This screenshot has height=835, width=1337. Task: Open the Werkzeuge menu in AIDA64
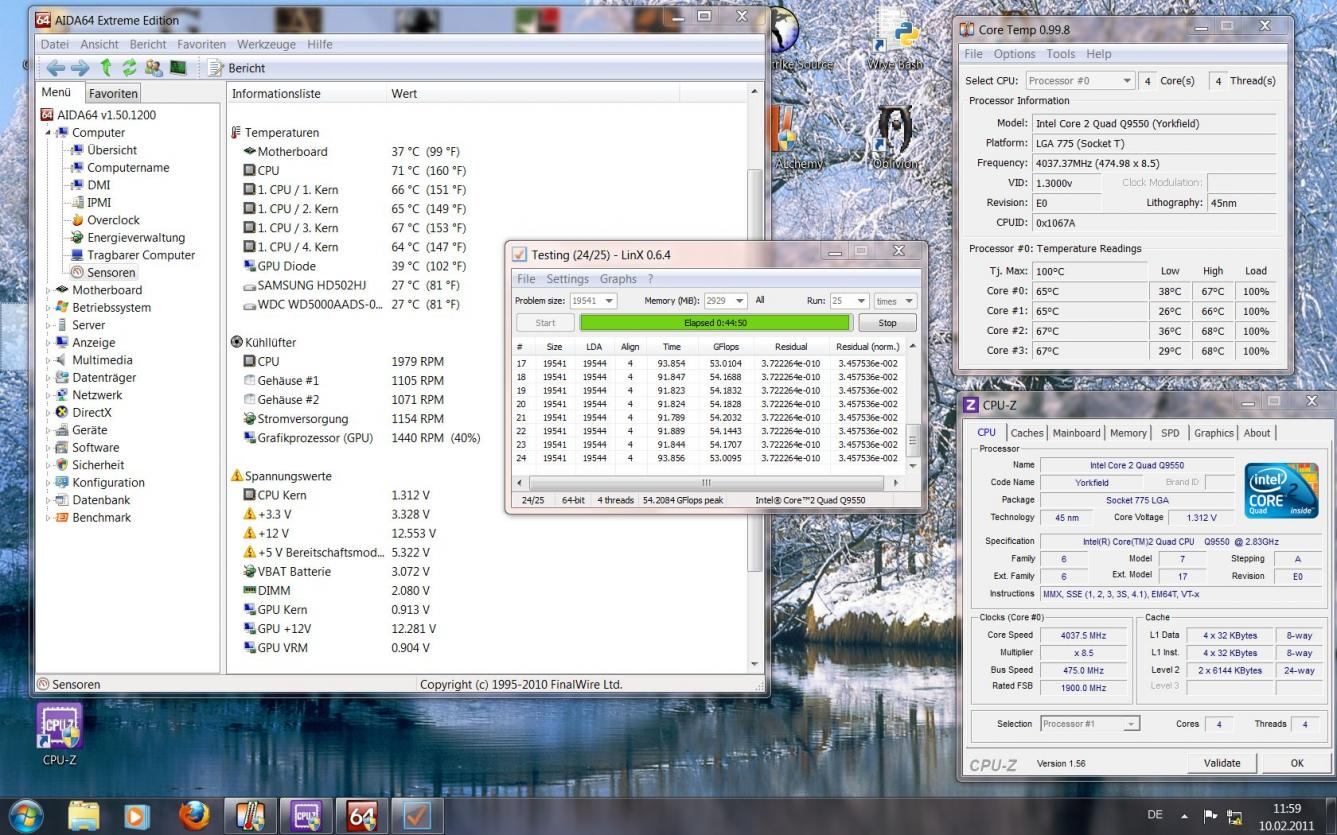[x=264, y=44]
